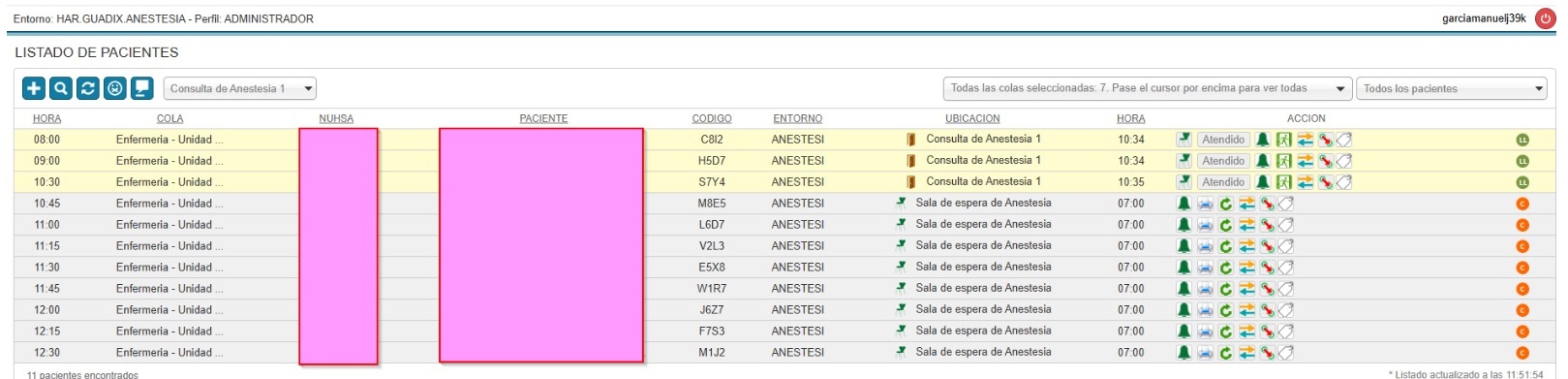Screen dimensions: 1568x379
Task: Click transfer arrows for patient E5X8
Action: 1246,268
